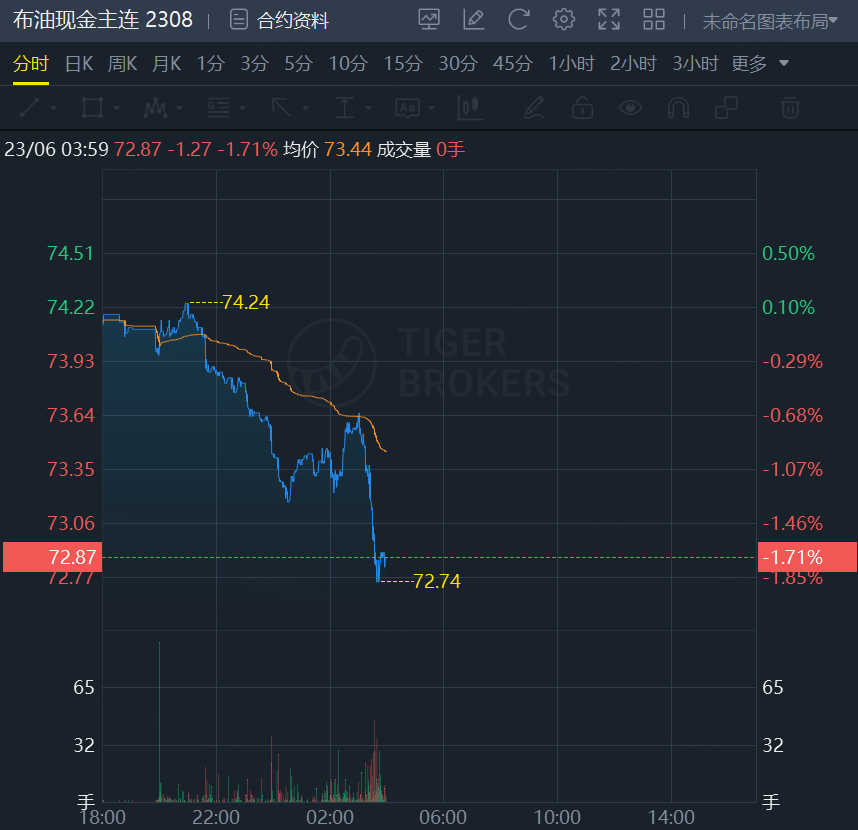The height and width of the screenshot is (830, 858).
Task: Select the 15分 timeframe tab
Action: coord(403,64)
